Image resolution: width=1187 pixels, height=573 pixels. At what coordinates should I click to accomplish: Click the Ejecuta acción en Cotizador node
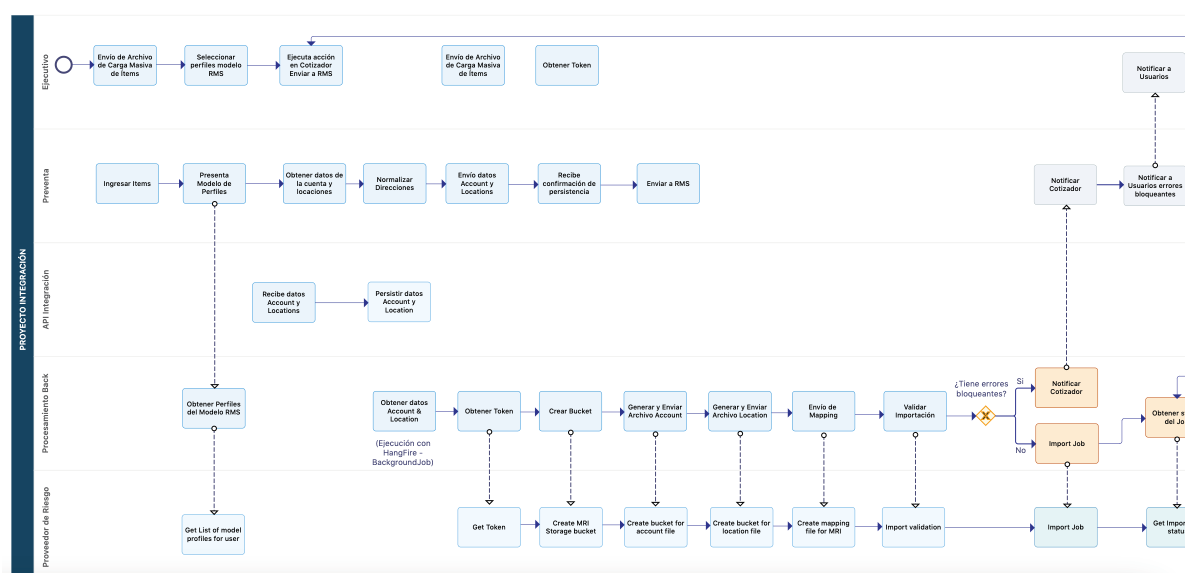pyautogui.click(x=311, y=65)
